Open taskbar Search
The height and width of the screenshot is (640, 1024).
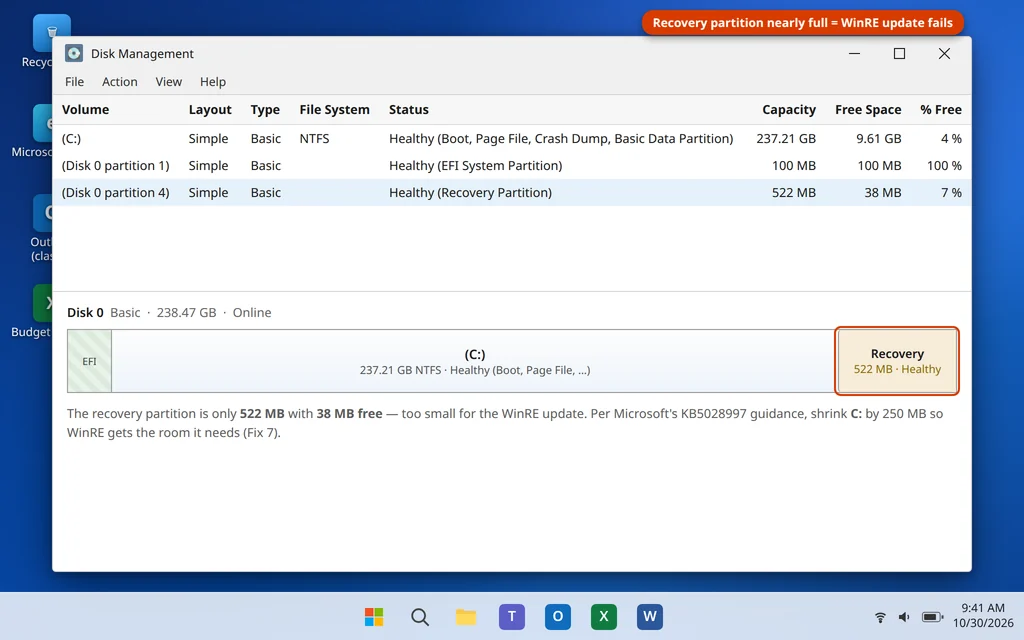pyautogui.click(x=420, y=616)
